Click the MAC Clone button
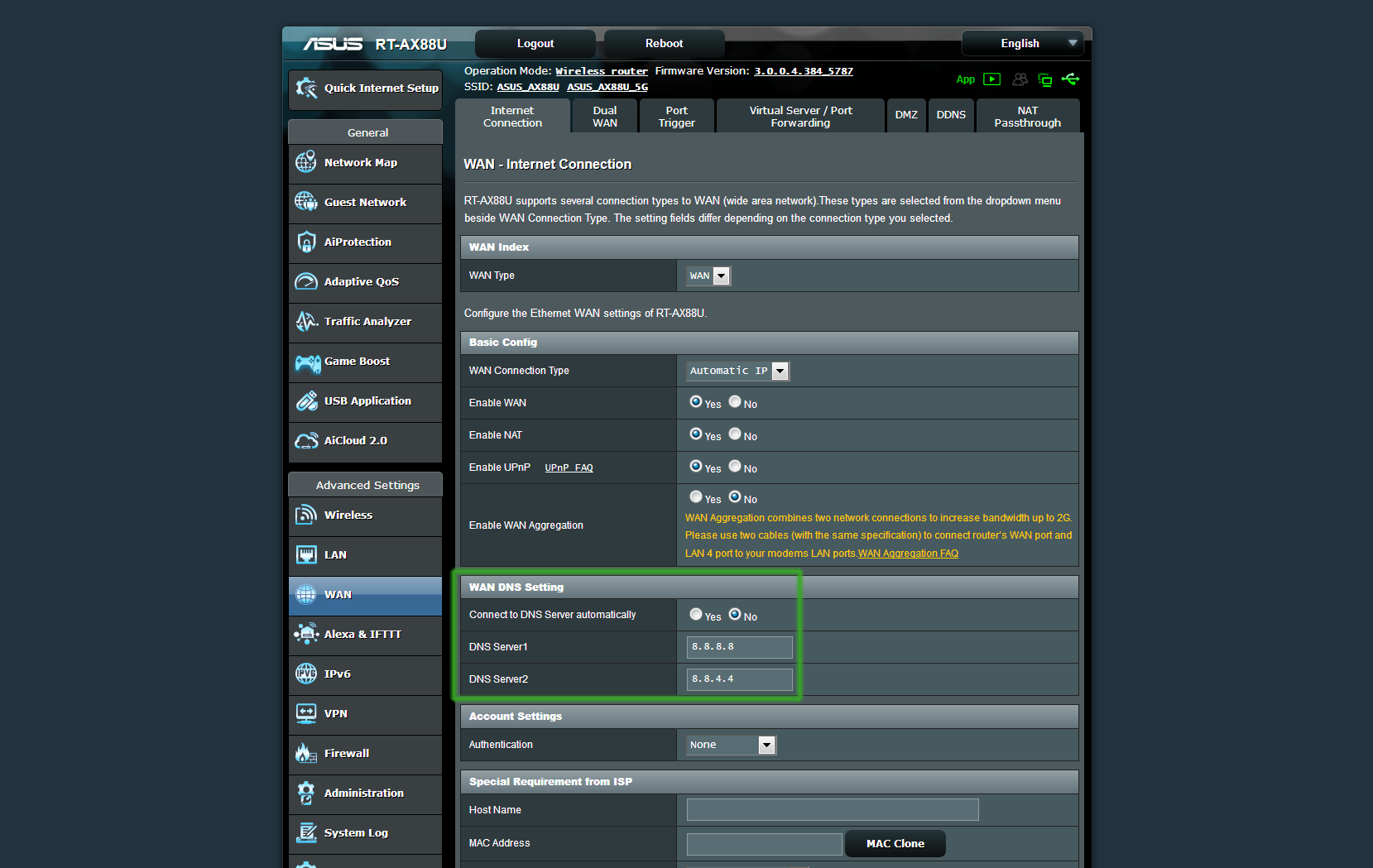This screenshot has width=1373, height=868. [895, 843]
